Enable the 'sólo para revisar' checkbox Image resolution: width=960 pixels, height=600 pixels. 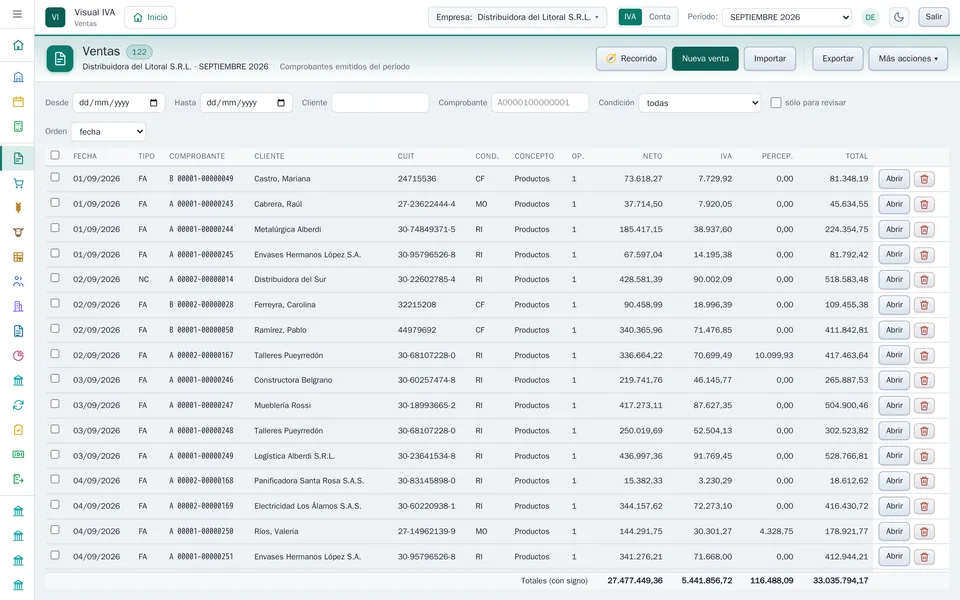tap(776, 103)
